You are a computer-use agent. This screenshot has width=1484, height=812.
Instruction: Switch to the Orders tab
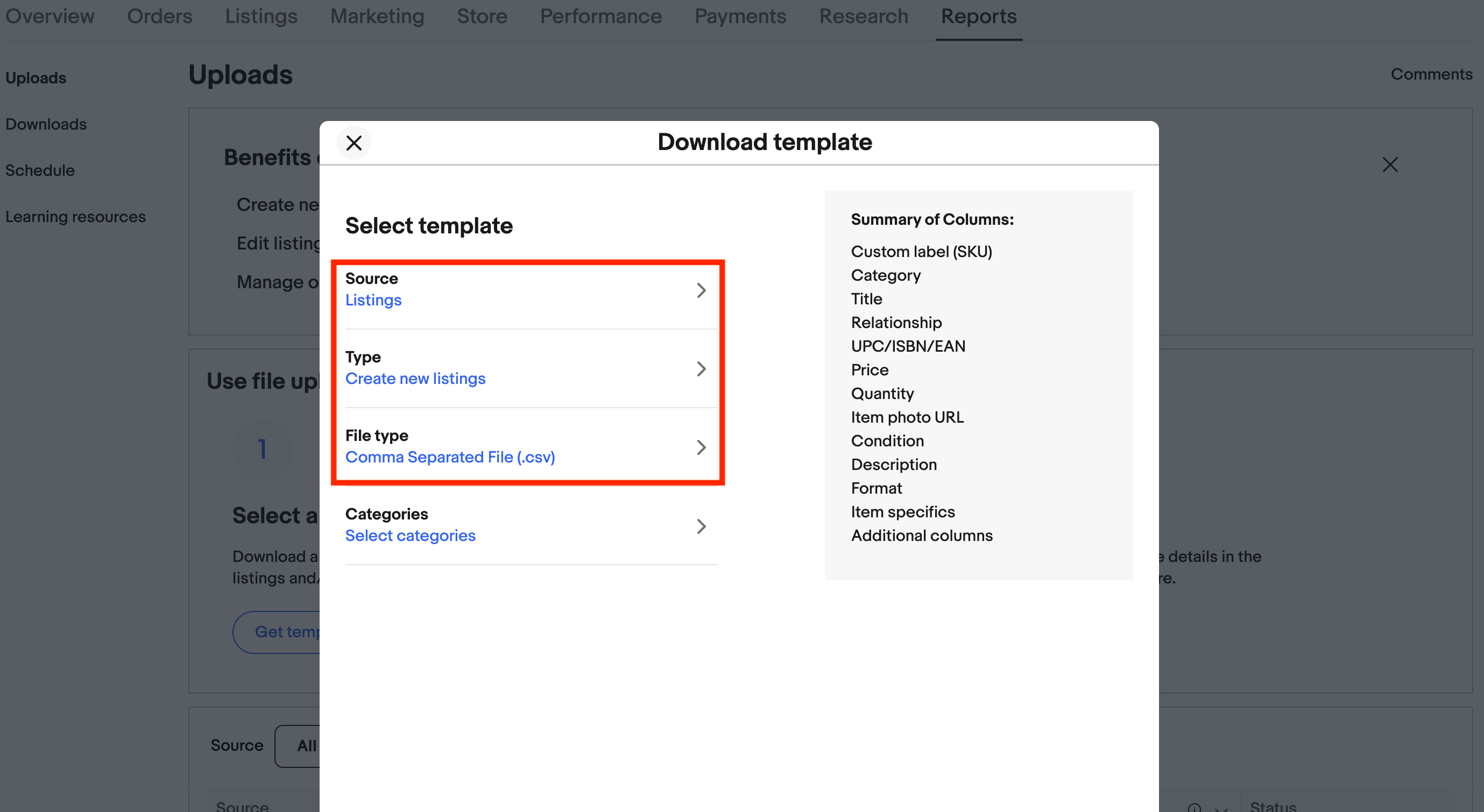coord(160,16)
